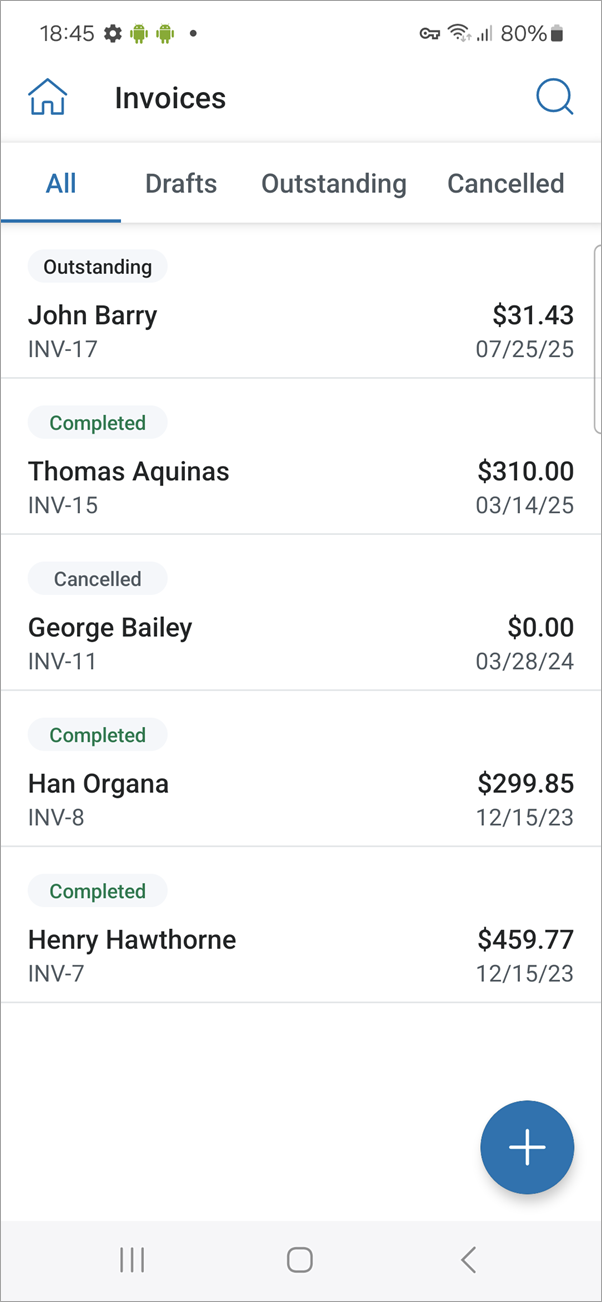Tap the autofill key icon in status bar
Image resolution: width=602 pixels, height=1302 pixels.
click(431, 33)
